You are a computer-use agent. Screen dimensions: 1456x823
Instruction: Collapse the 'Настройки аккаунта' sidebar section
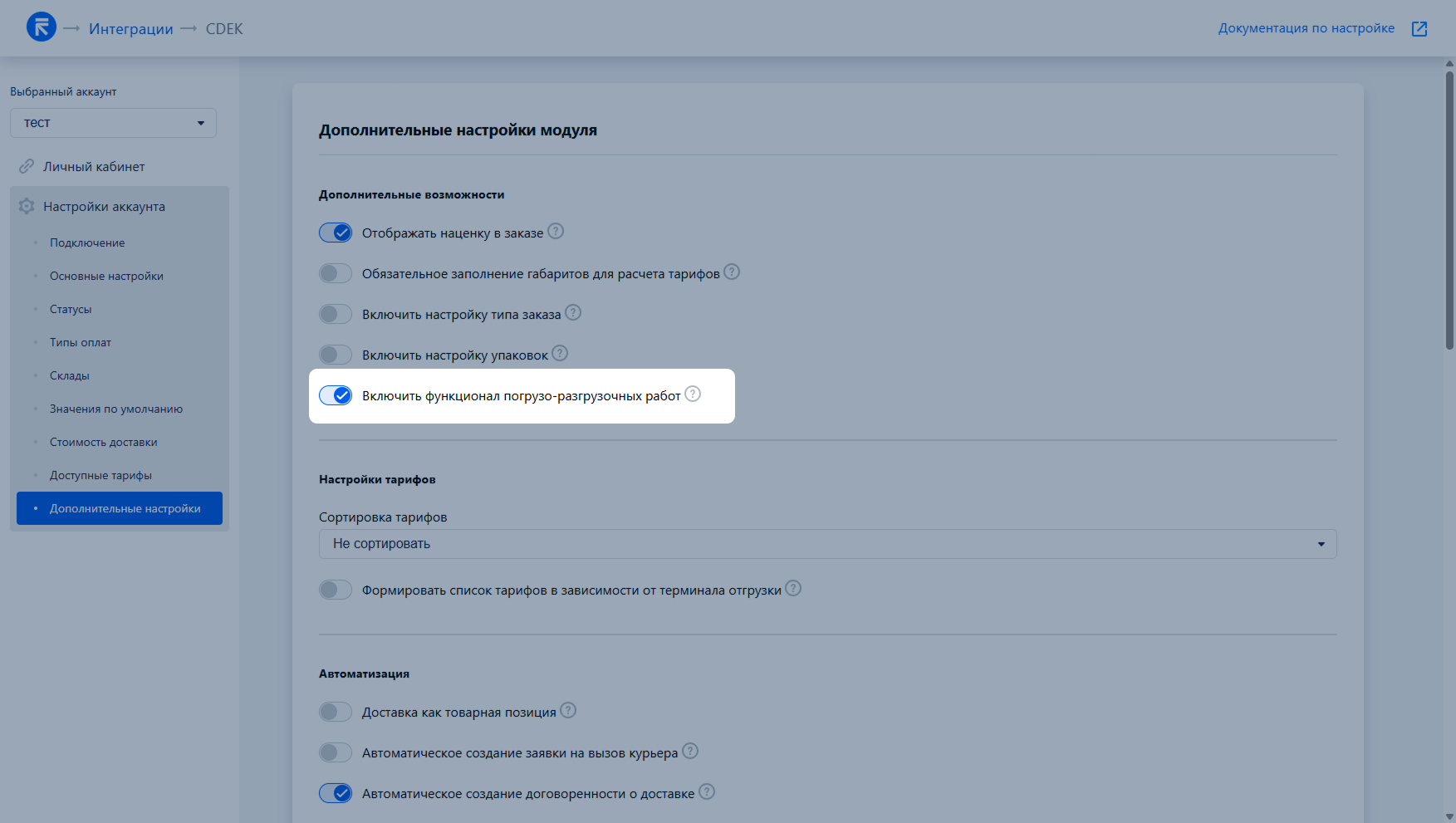coord(104,207)
